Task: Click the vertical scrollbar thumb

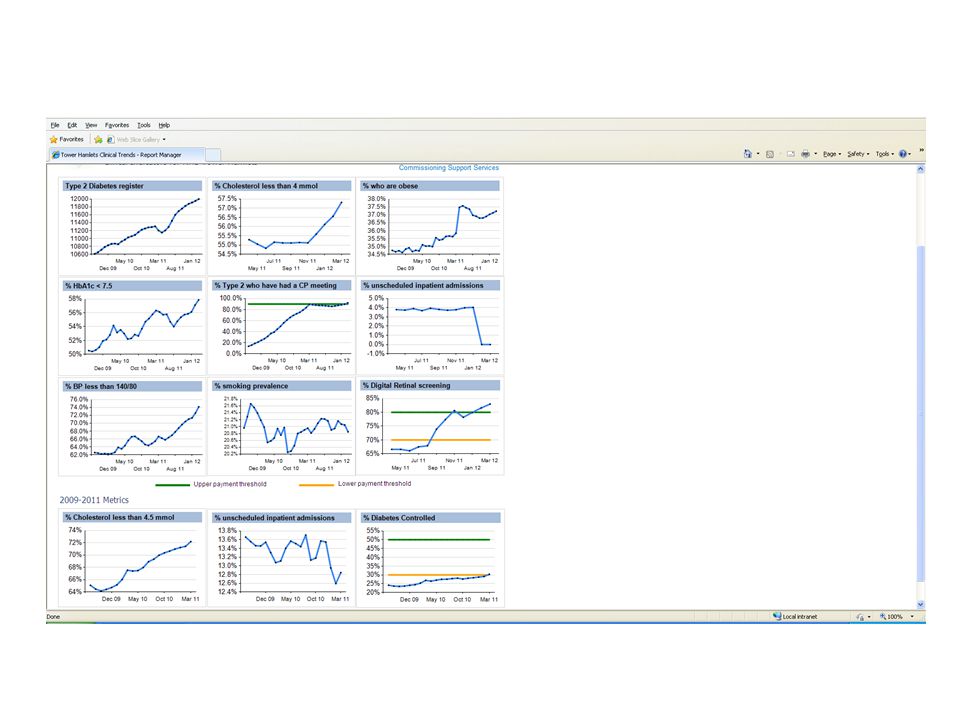Action: click(920, 413)
